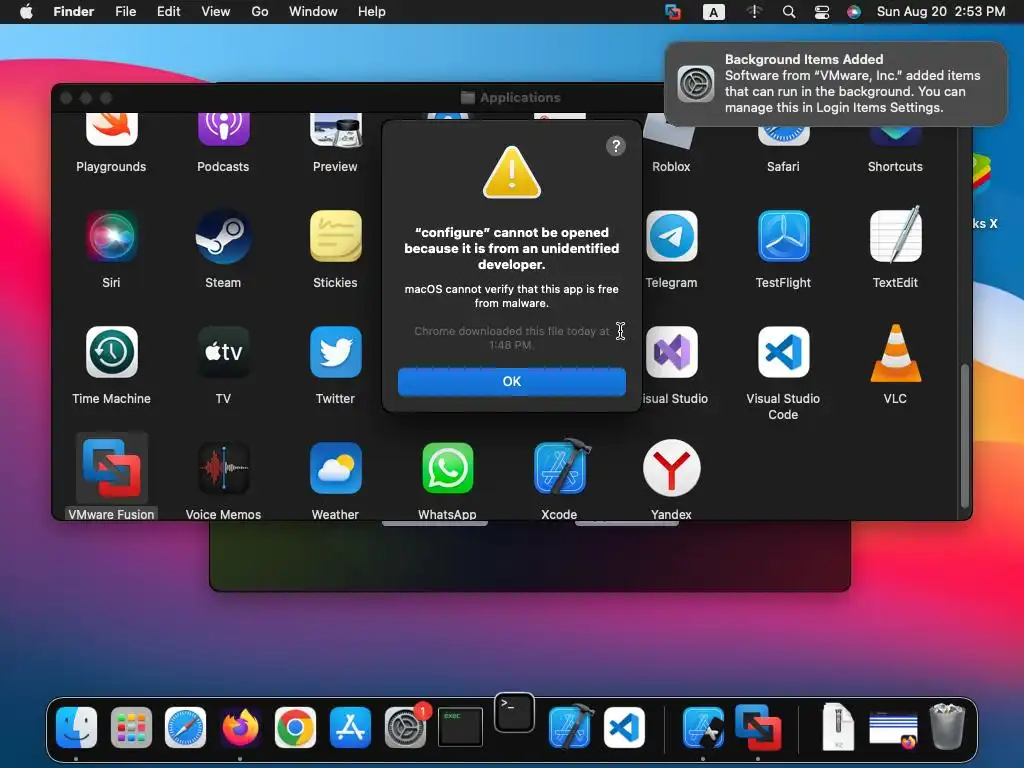
Task: Open the purple Visual Studio app
Action: [x=671, y=352]
